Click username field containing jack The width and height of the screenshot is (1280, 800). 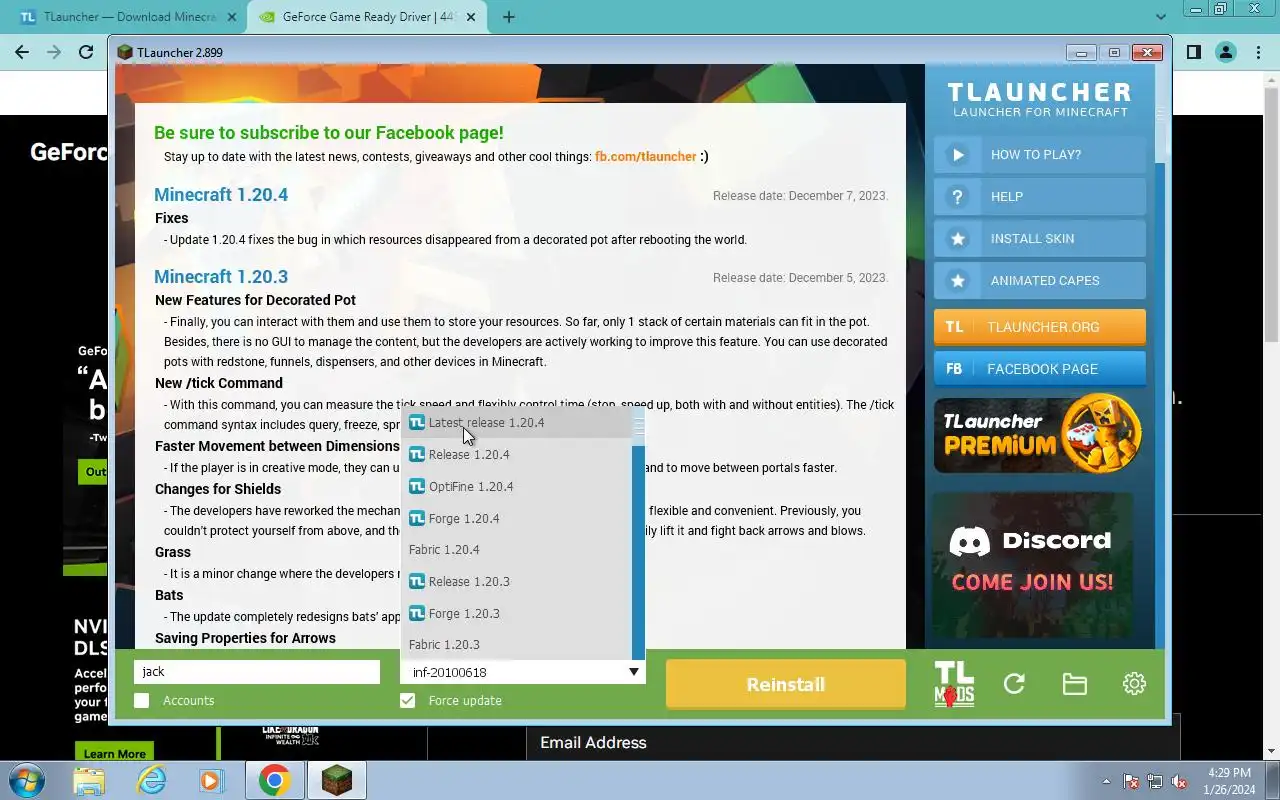pos(257,672)
